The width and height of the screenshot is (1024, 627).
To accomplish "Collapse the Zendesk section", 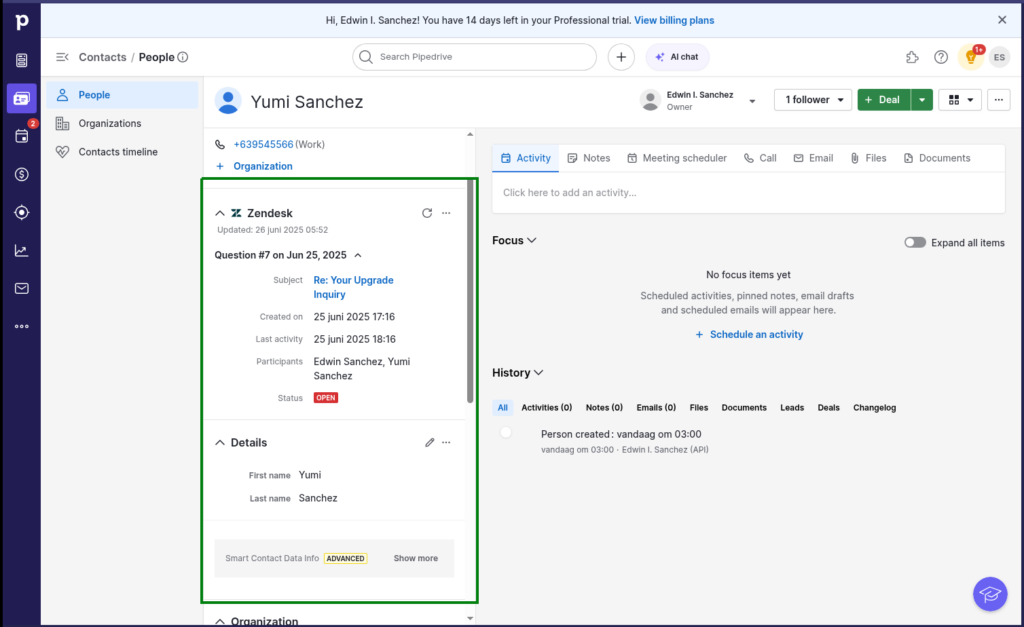I will tap(219, 213).
